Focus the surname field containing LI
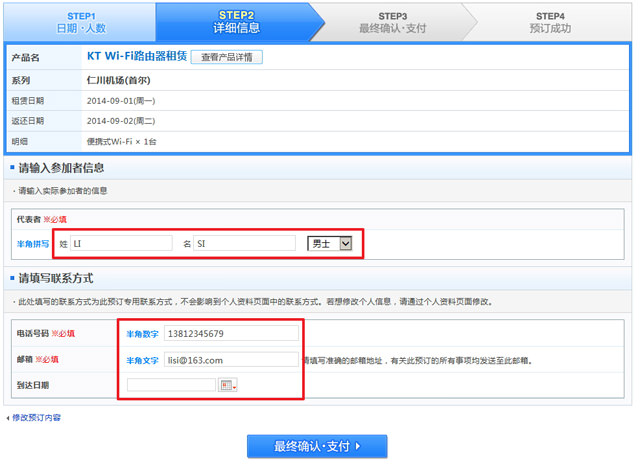The height and width of the screenshot is (471, 640). [x=121, y=243]
